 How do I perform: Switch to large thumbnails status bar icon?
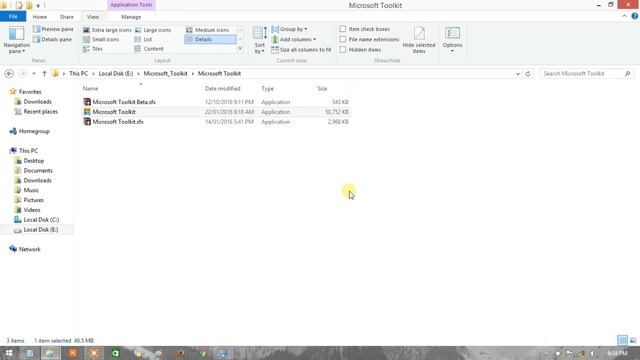tap(633, 340)
